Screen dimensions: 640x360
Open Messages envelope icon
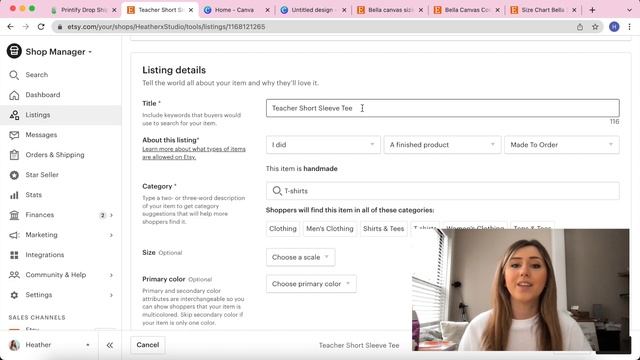(14, 135)
